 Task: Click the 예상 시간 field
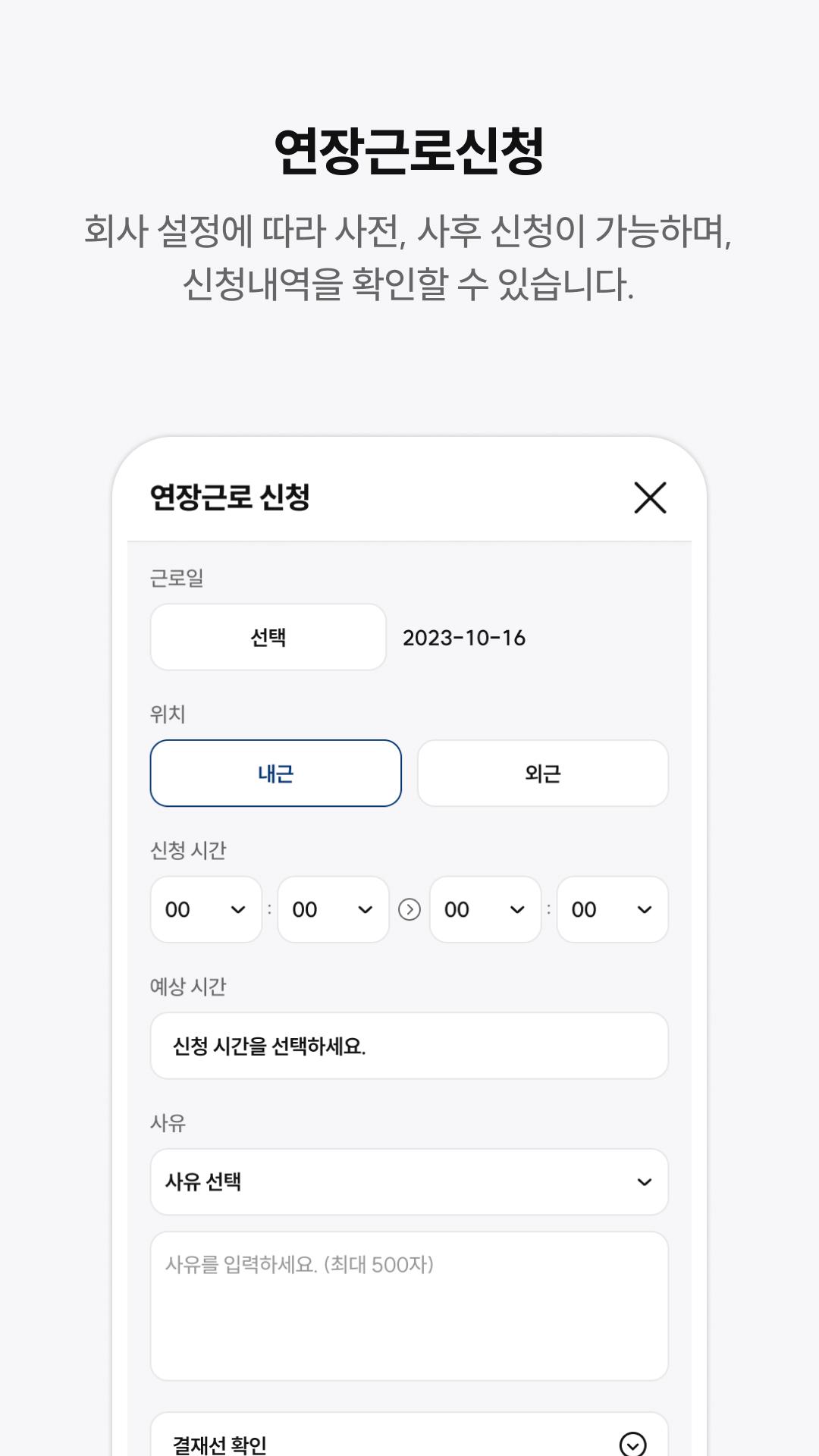tap(409, 1046)
